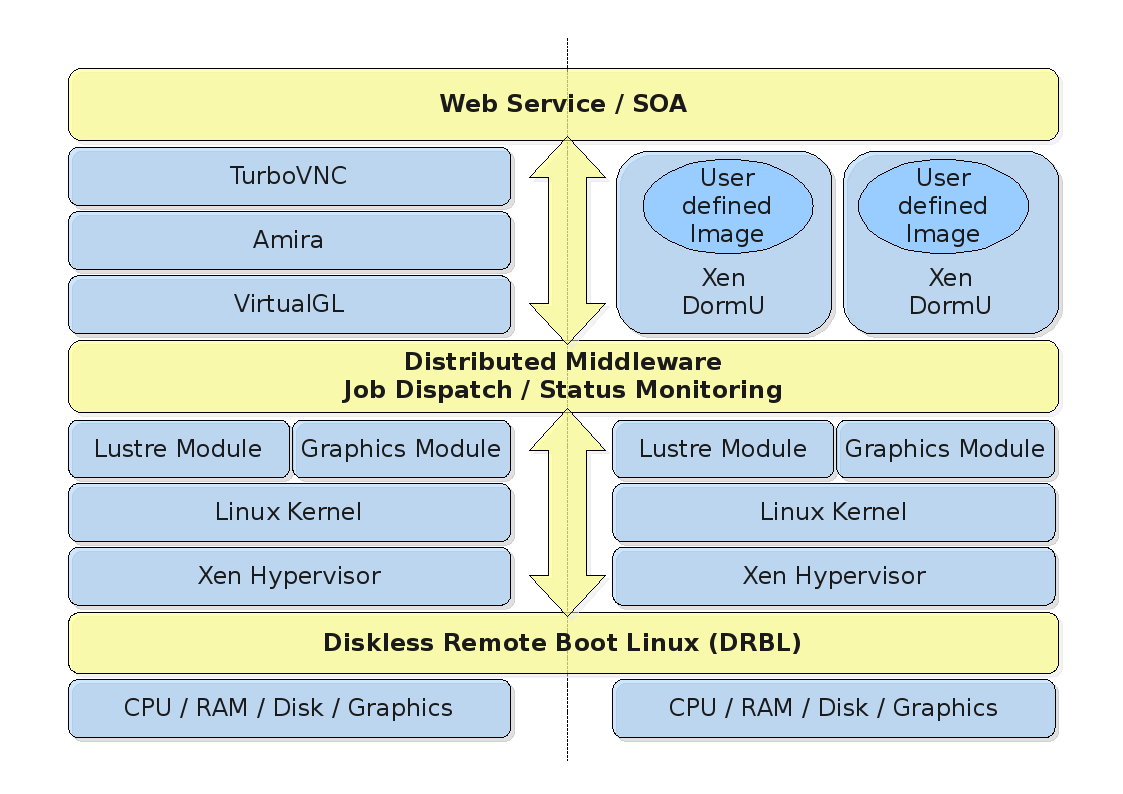Image resolution: width=1123 pixels, height=794 pixels.
Task: Select the TurboVNC block
Action: [289, 177]
